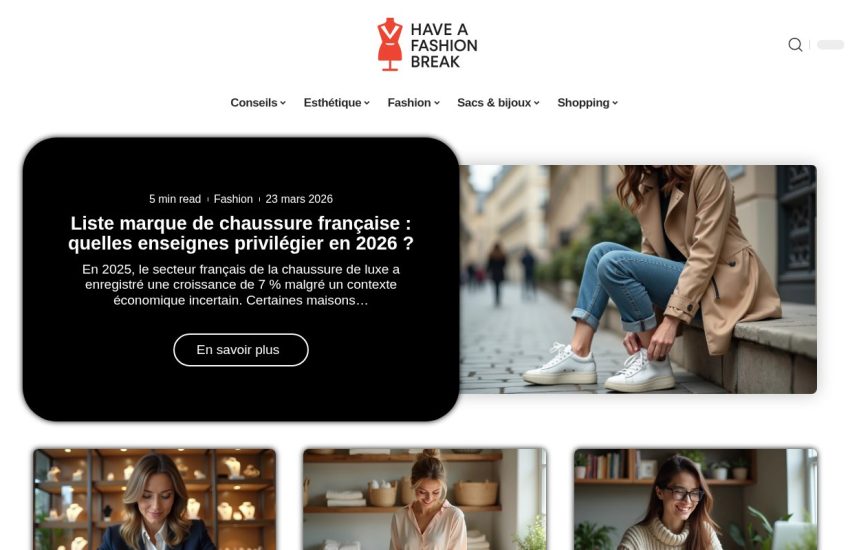The height and width of the screenshot is (550, 850).
Task: Open the jewelry shop woman thumbnail
Action: [x=154, y=499]
